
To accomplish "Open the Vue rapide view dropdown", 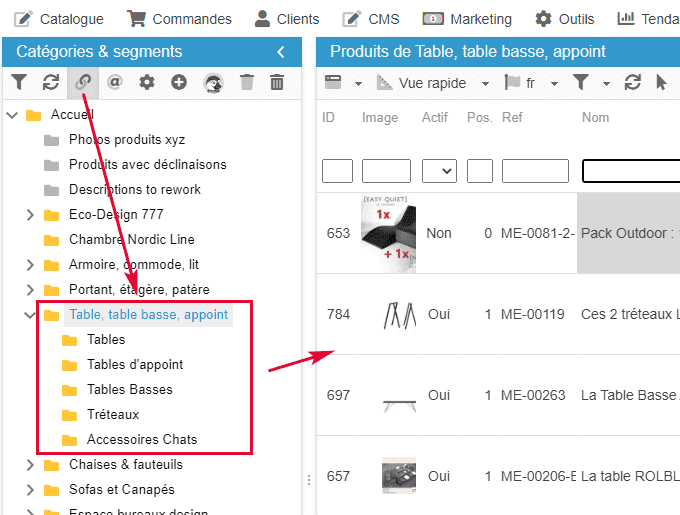I will pos(485,84).
